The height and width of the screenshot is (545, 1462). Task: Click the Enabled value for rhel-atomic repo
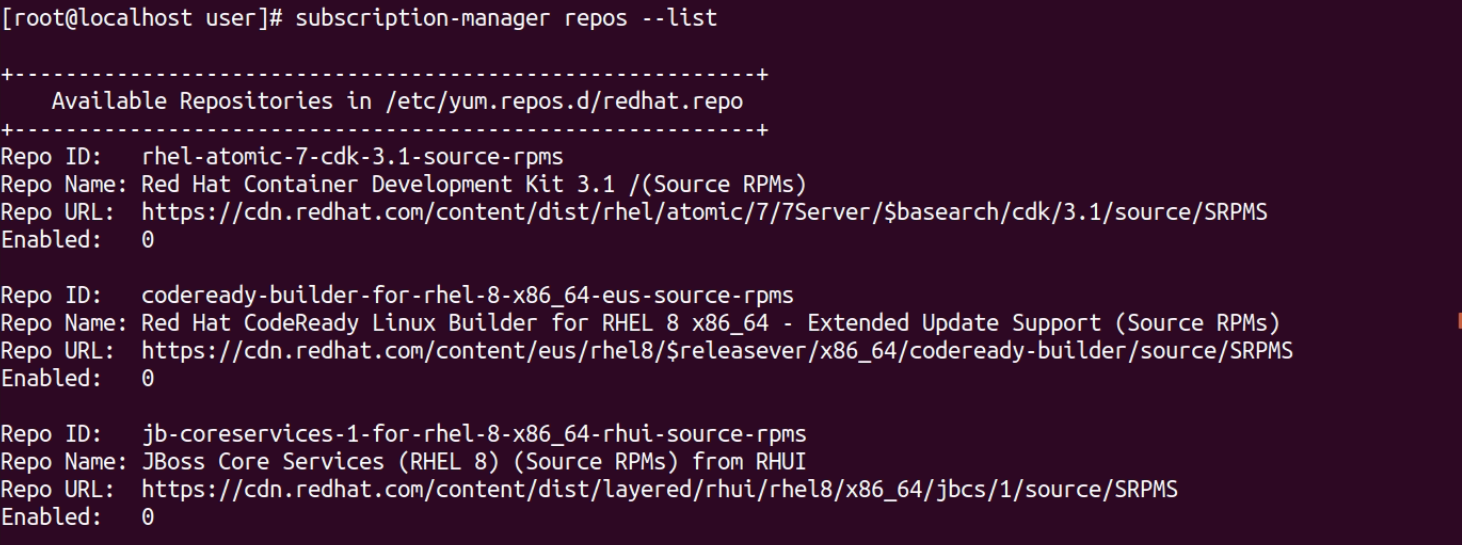point(148,240)
